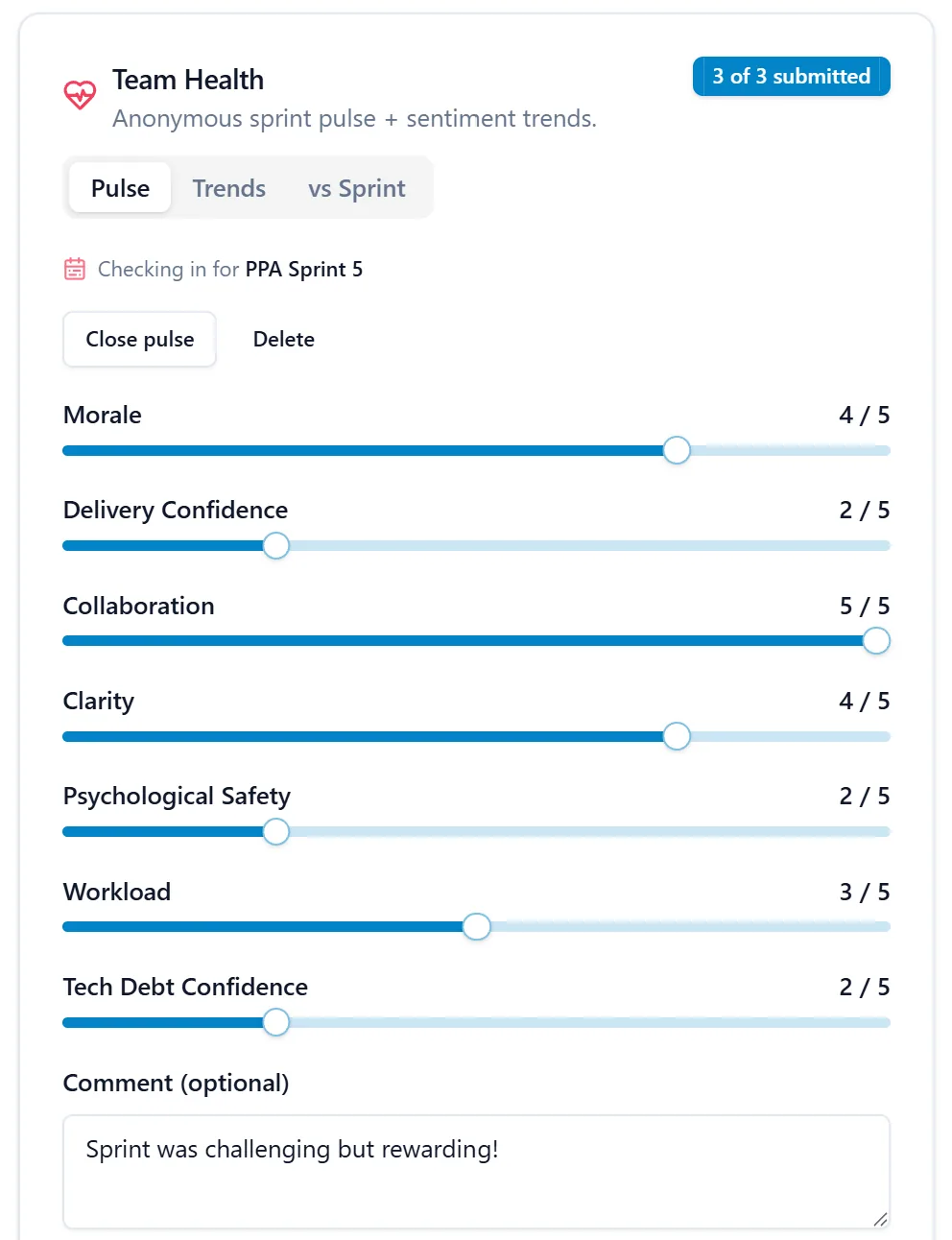The width and height of the screenshot is (952, 1240).
Task: Click the Clarity slider handle
Action: point(677,736)
